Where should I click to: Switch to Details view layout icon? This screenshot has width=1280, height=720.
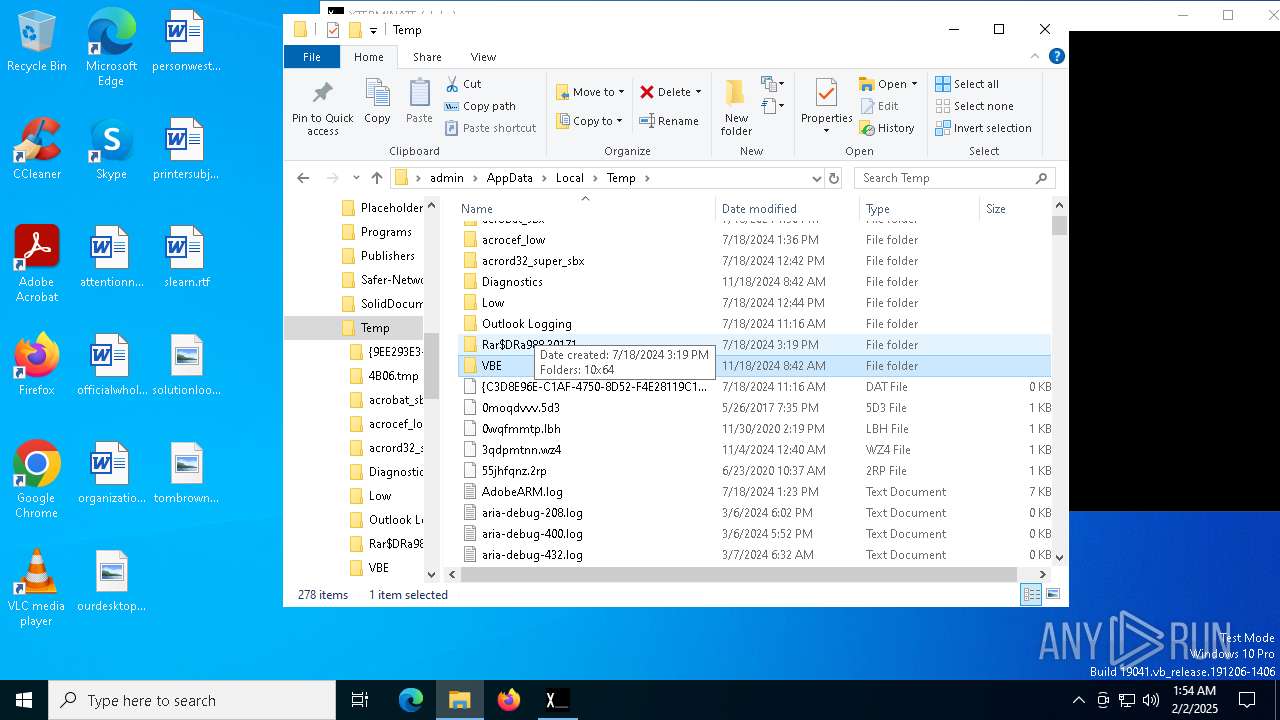coord(1031,595)
